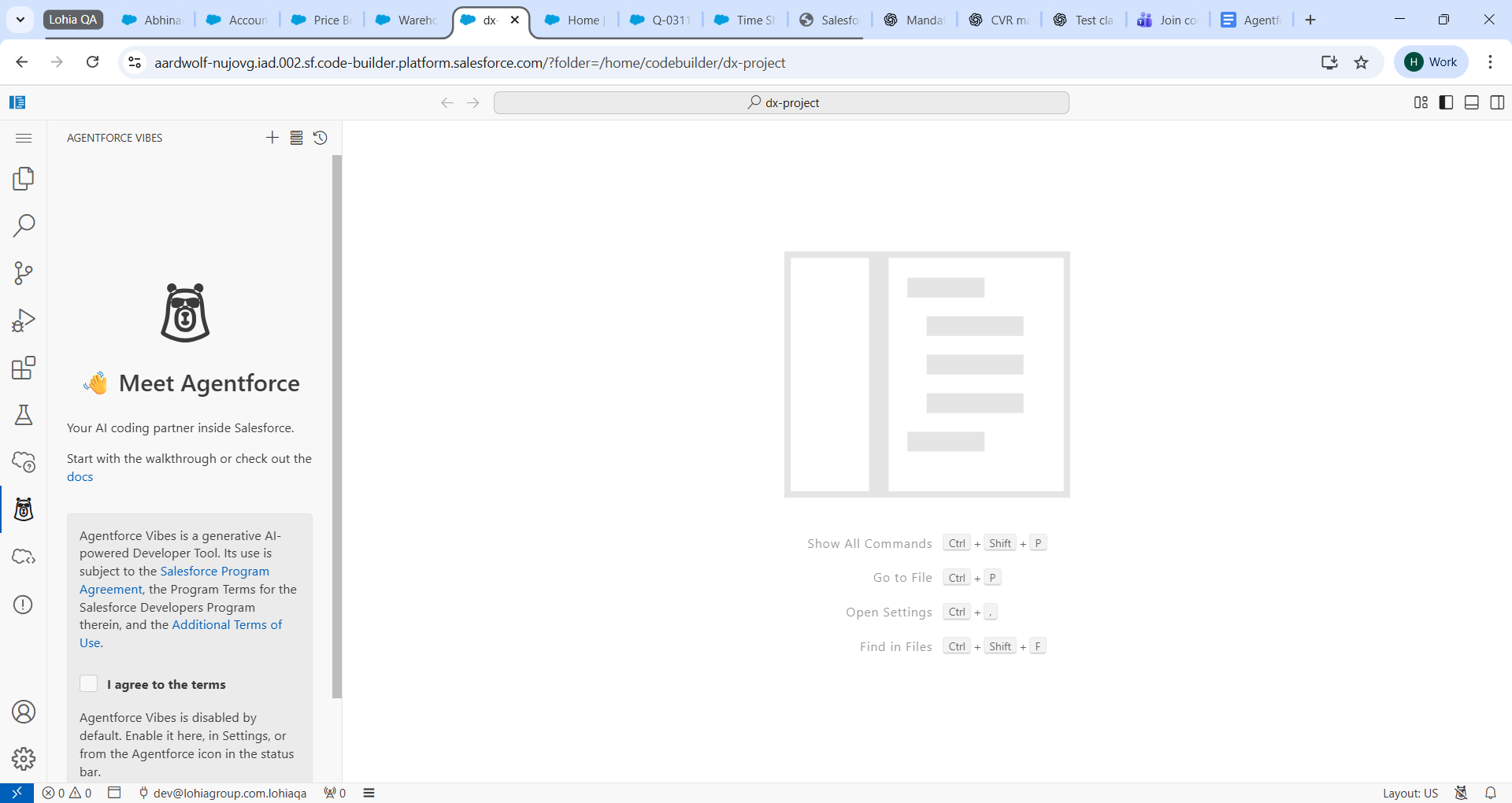Open the Customize Layout menu
The height and width of the screenshot is (803, 1512).
pos(1421,102)
